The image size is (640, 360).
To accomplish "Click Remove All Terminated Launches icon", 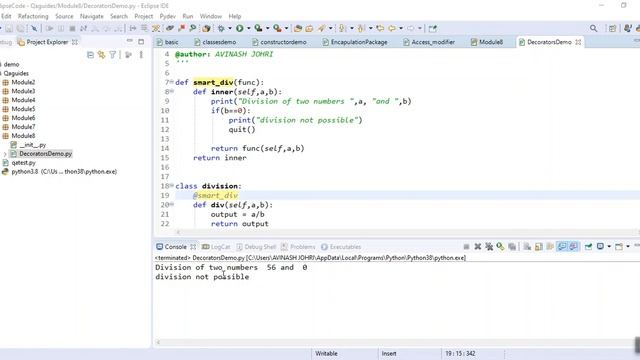I will click(489, 247).
